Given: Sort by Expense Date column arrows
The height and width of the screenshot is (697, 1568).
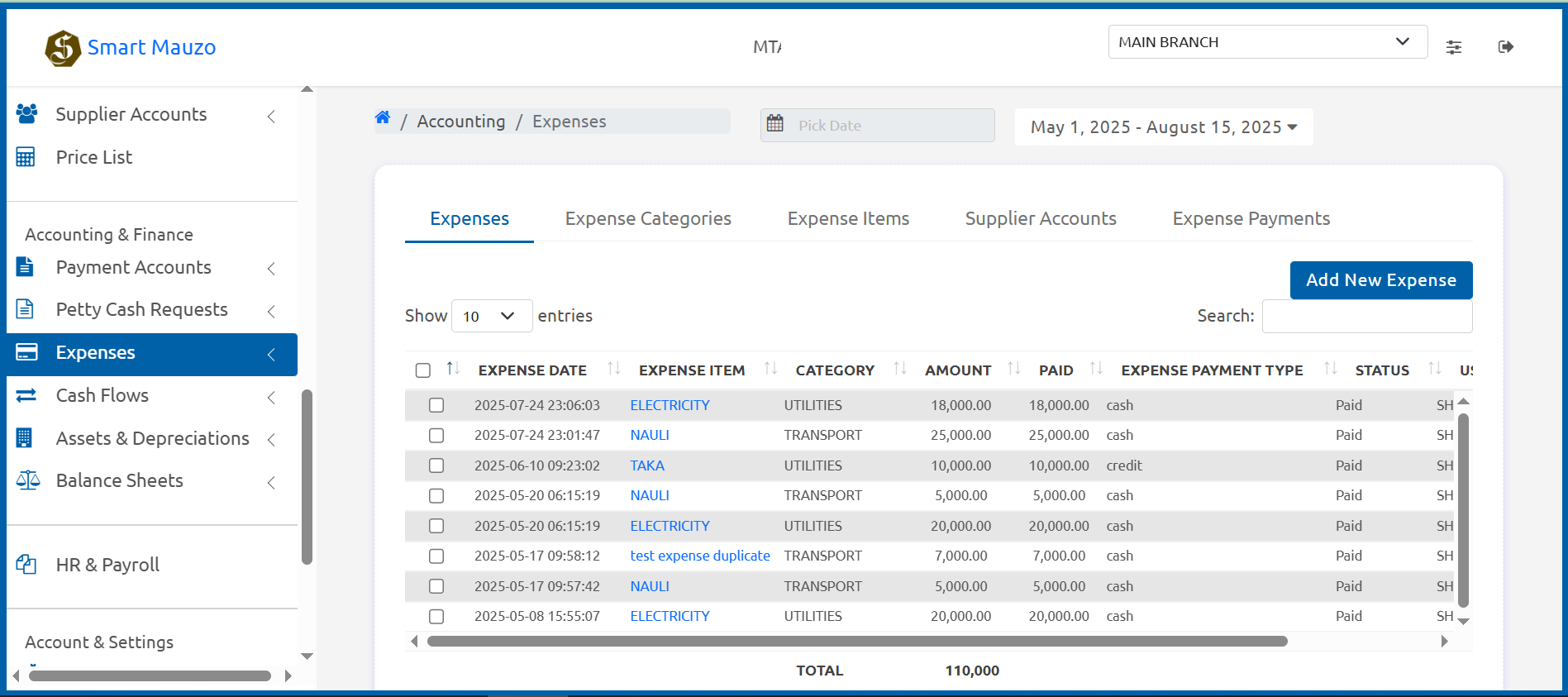Looking at the screenshot, I should (x=613, y=369).
